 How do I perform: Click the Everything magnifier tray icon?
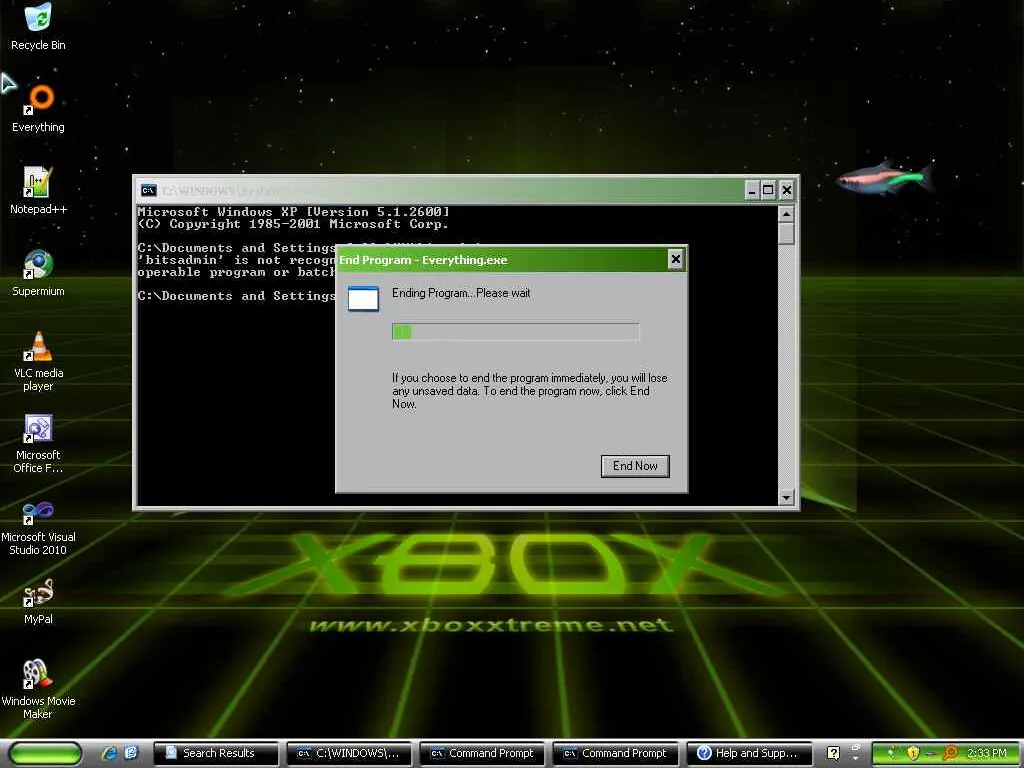951,753
